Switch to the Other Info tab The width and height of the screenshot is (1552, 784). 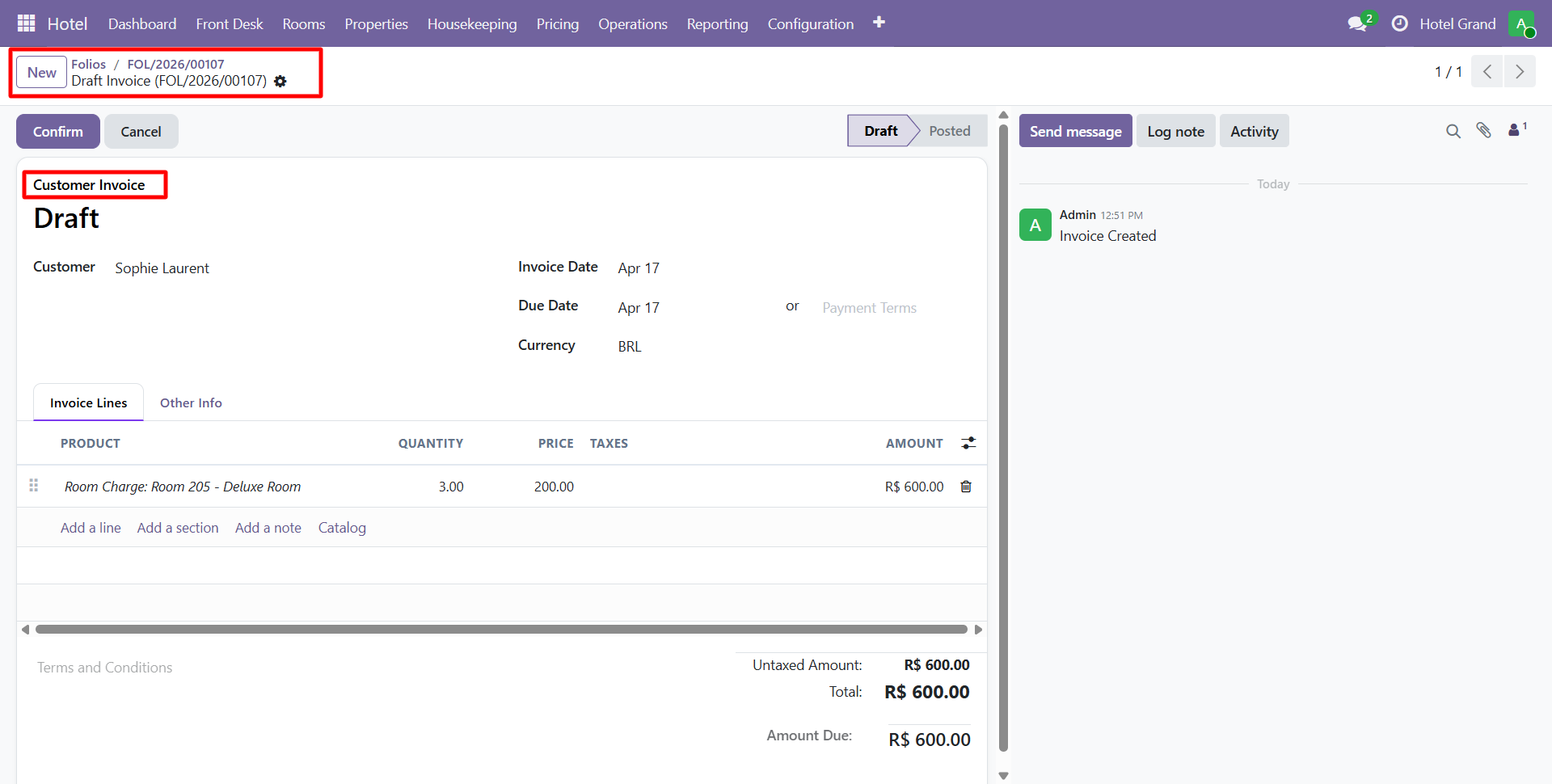pyautogui.click(x=190, y=402)
